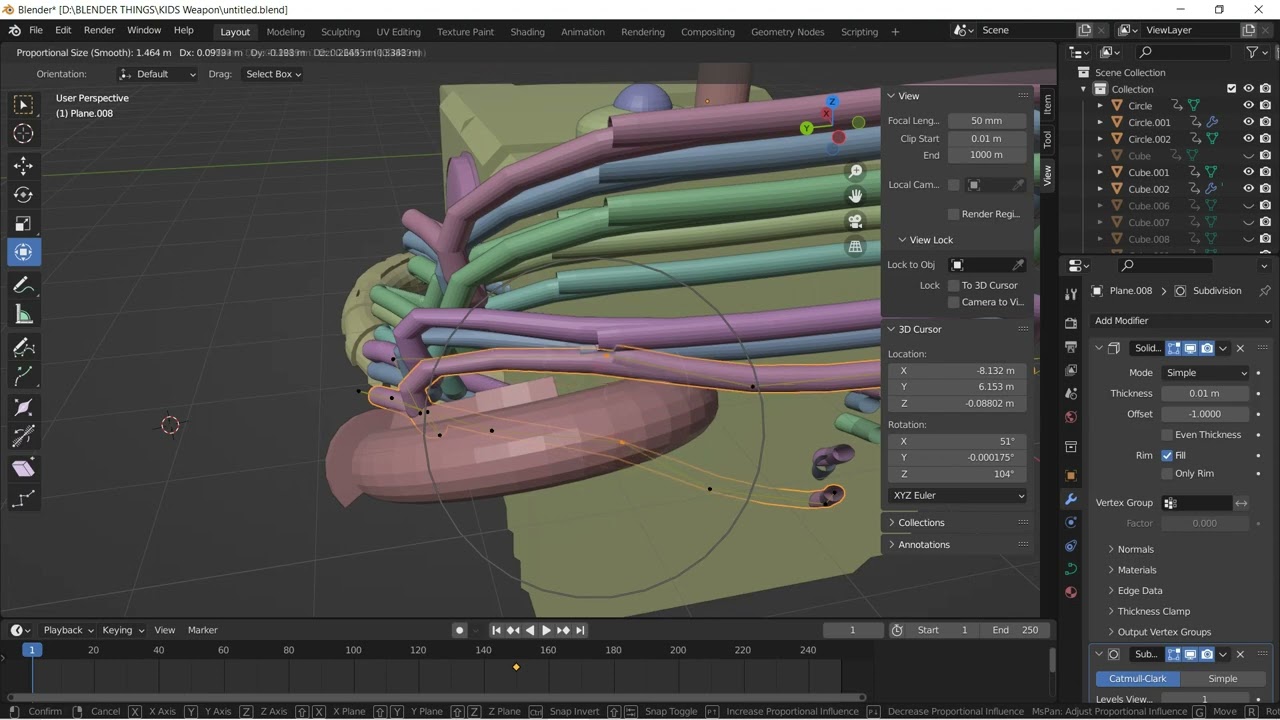Open the Drag Select Box dropdown

[x=273, y=74]
